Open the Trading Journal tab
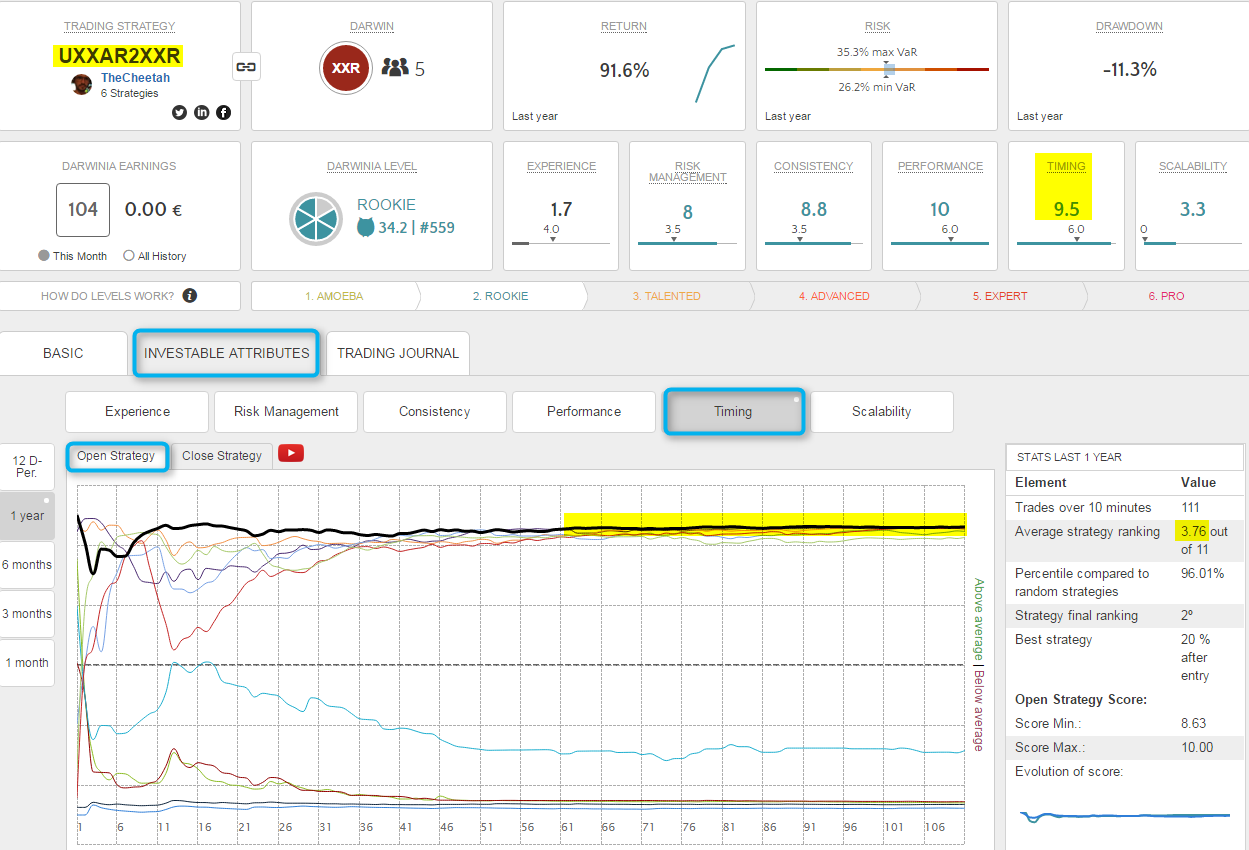The image size is (1249, 850). tap(398, 353)
